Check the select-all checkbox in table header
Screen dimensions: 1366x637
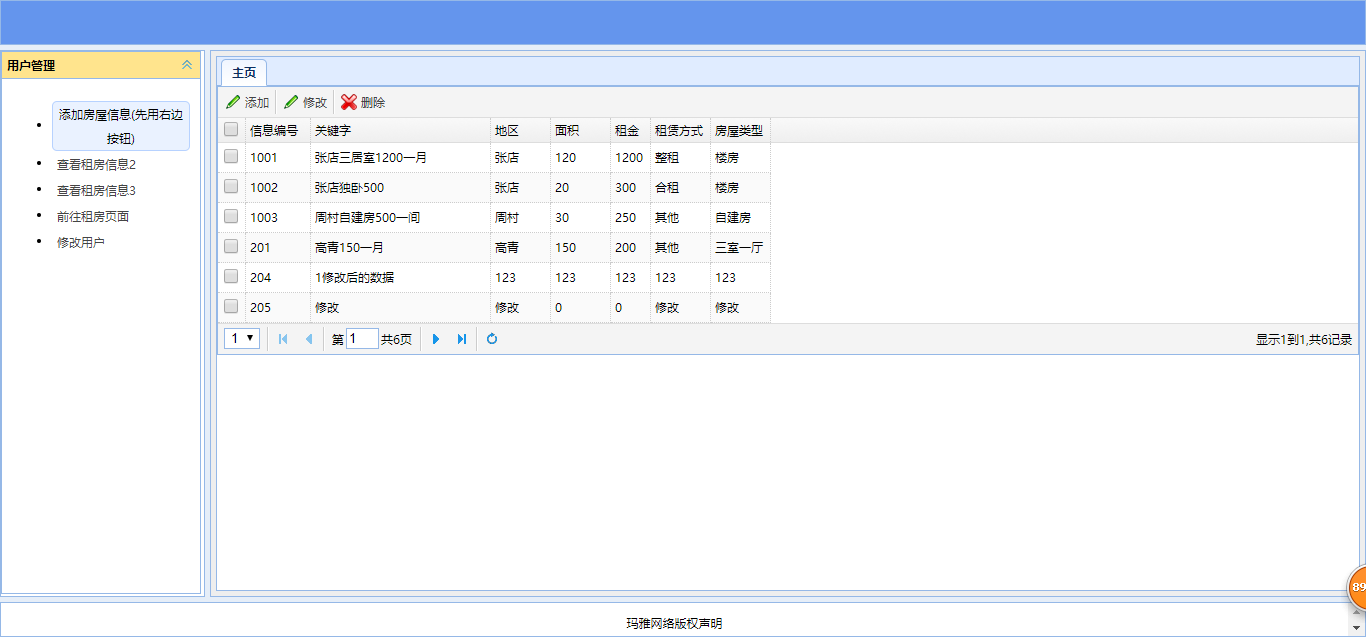(x=231, y=129)
